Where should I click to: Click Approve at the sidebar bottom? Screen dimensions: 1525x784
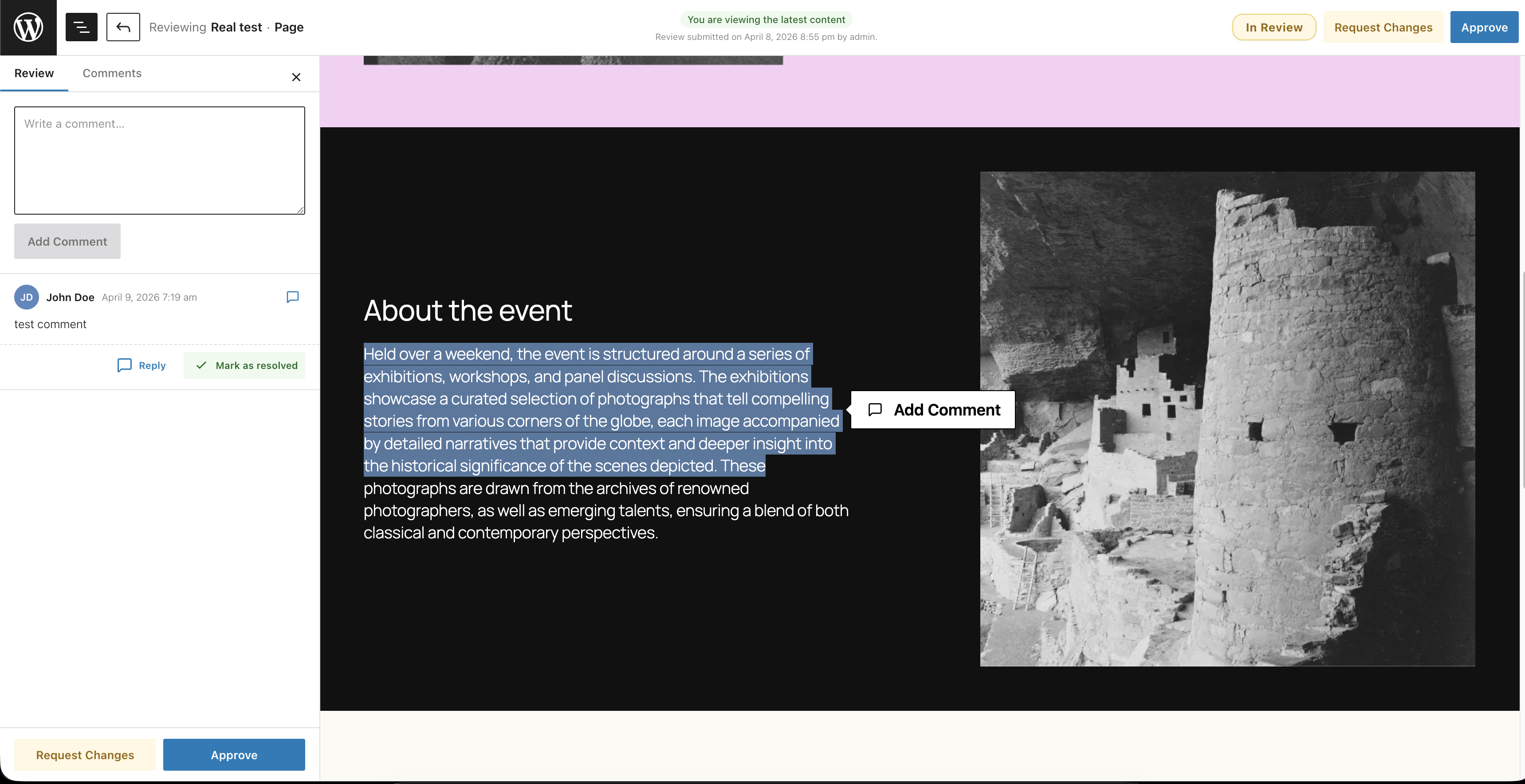(234, 754)
